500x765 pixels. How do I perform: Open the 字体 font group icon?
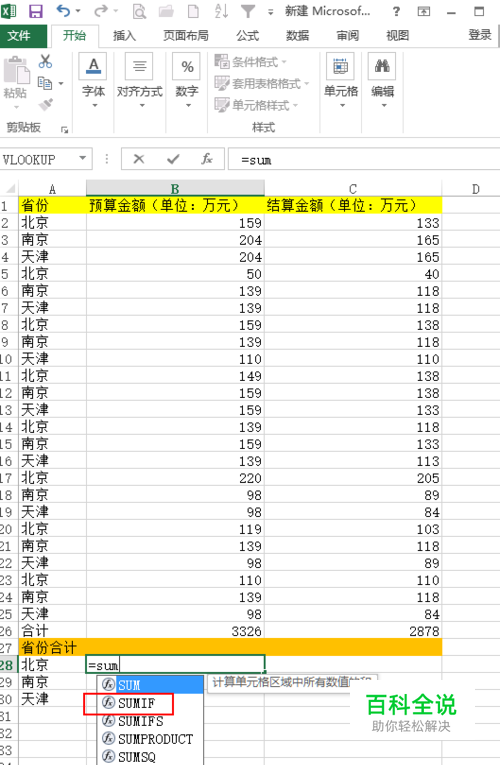tap(93, 66)
